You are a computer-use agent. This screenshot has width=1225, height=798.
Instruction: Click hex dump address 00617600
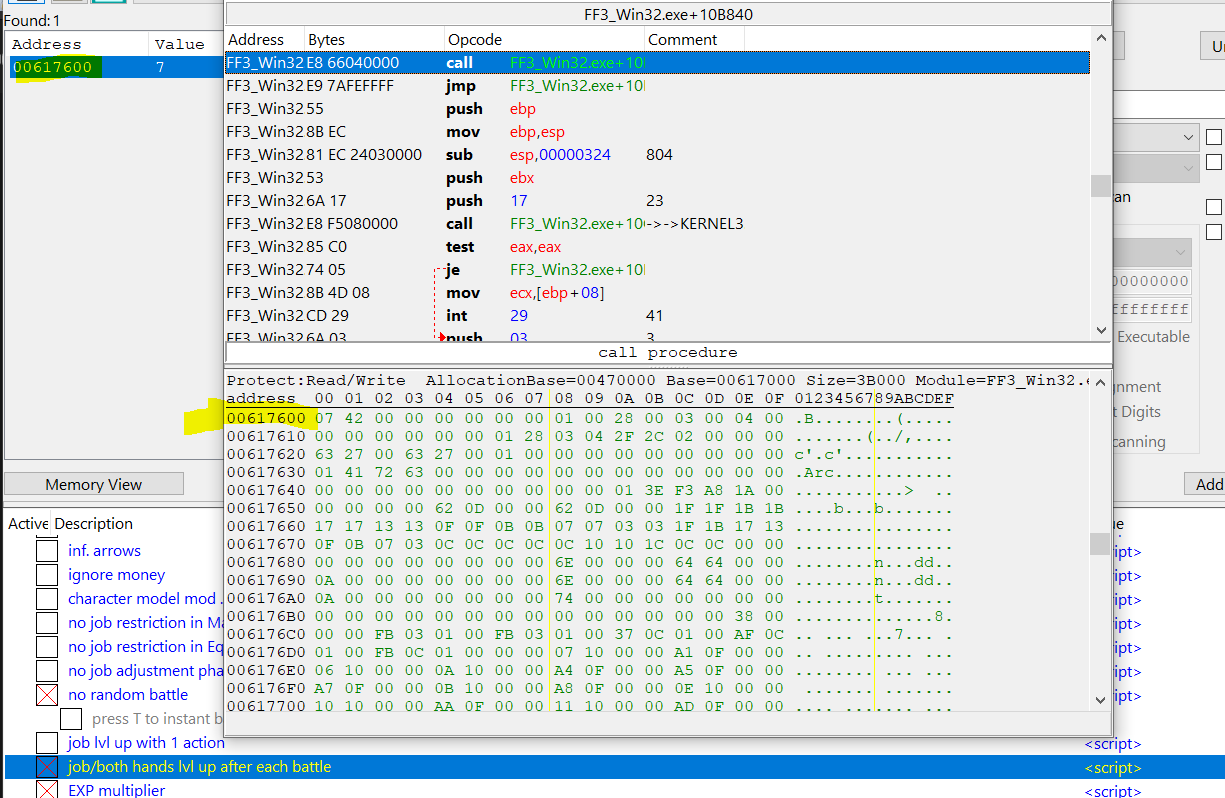[x=266, y=418]
